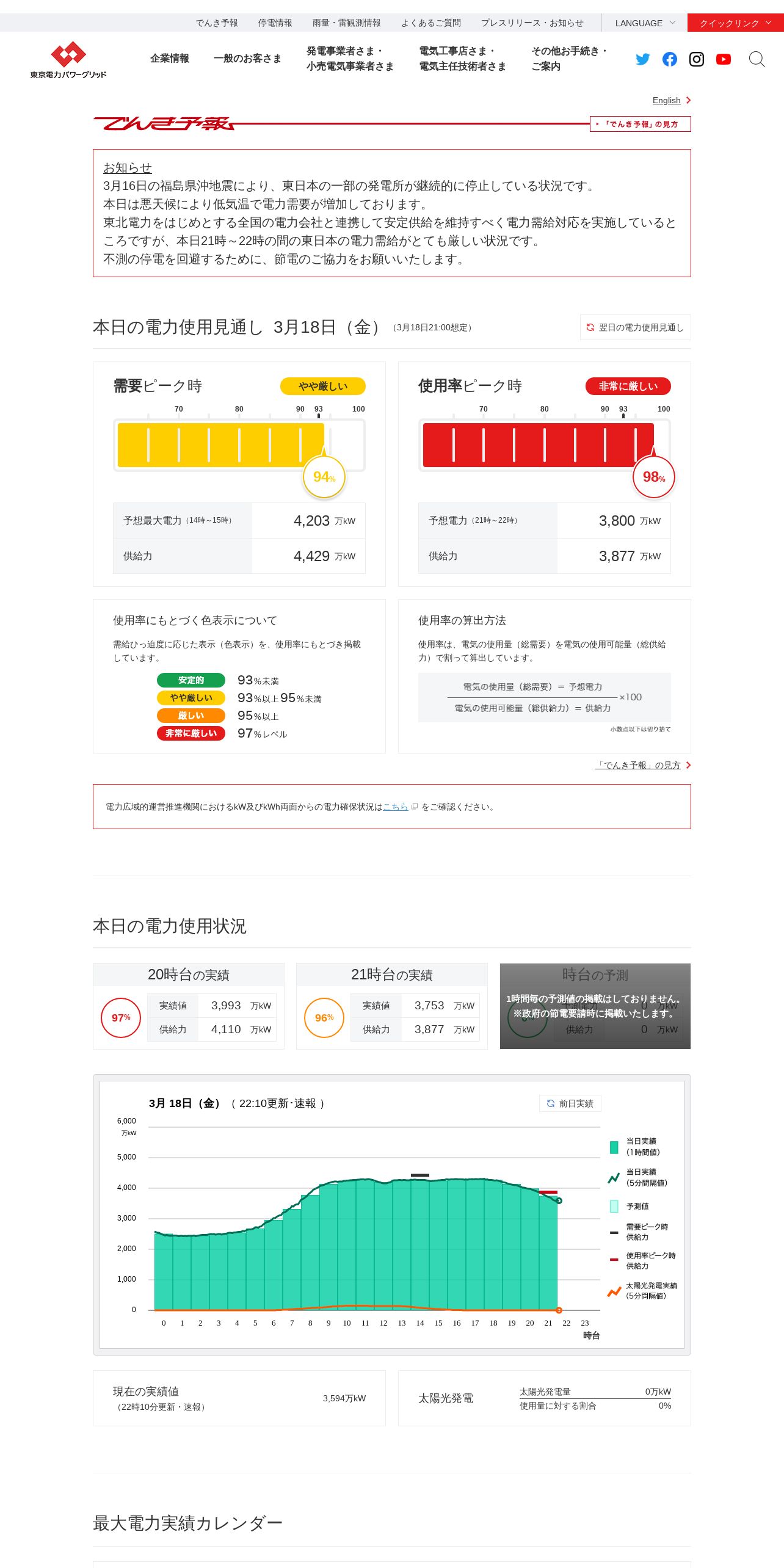Click the 太陽光発電量 0万kW row
The image size is (784, 1568).
coord(595,1392)
